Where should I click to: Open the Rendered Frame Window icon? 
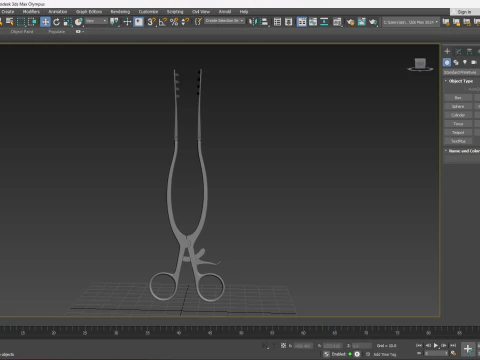[x=361, y=22]
